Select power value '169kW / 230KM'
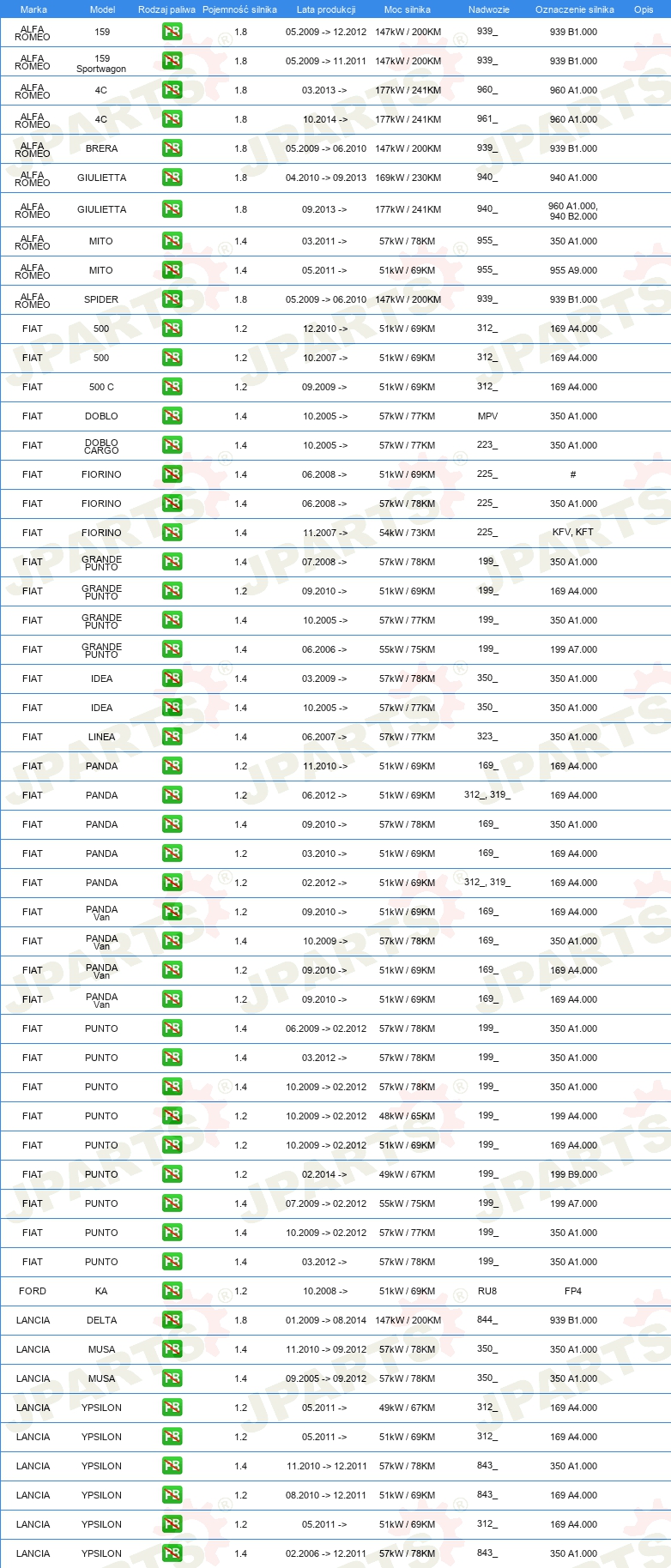 408,178
